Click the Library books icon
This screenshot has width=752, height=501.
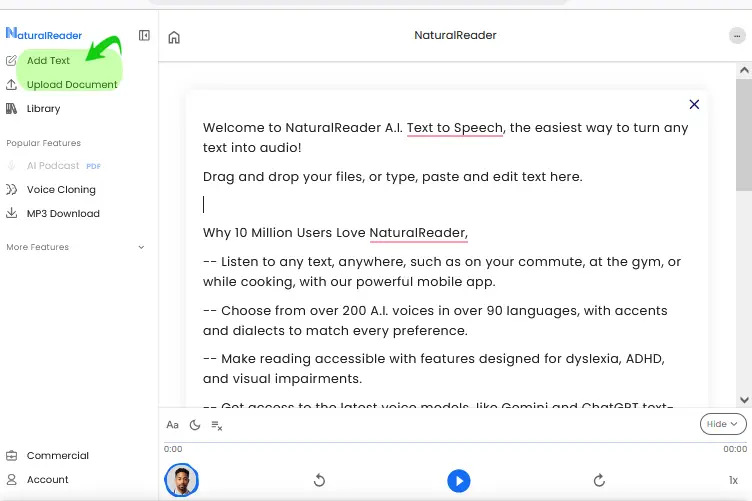11,108
